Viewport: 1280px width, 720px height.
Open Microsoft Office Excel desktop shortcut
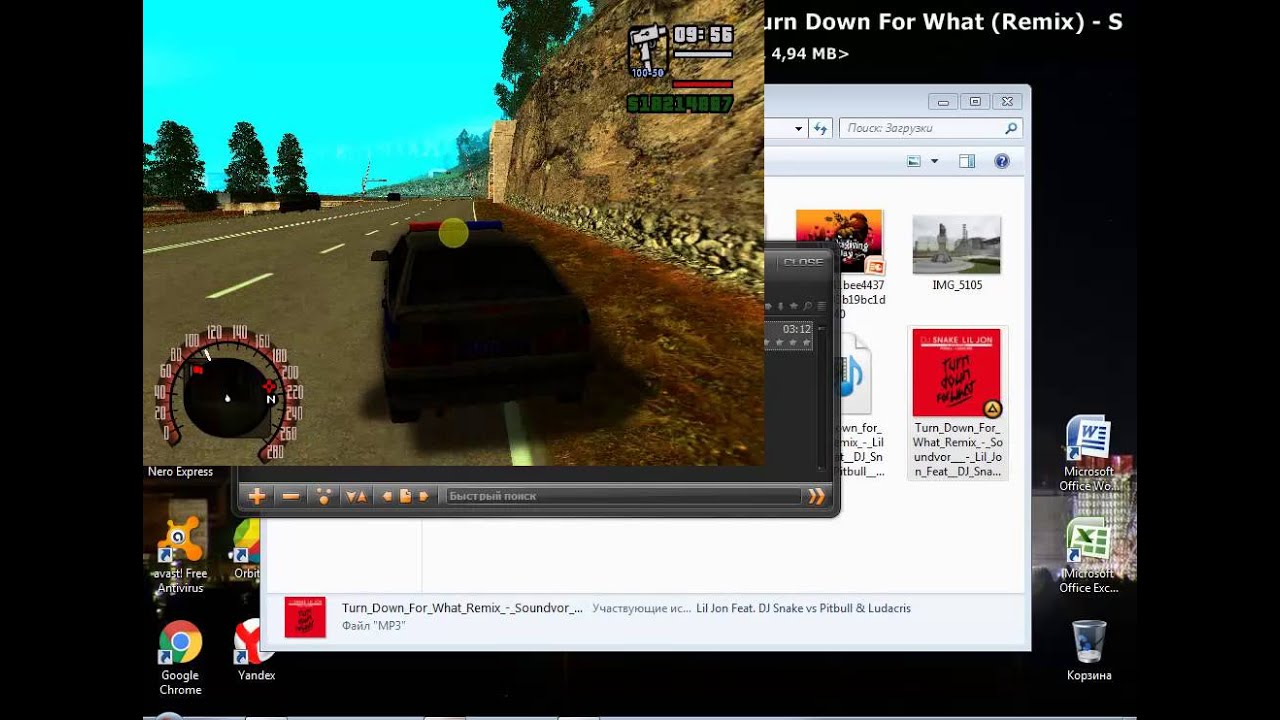click(1088, 557)
